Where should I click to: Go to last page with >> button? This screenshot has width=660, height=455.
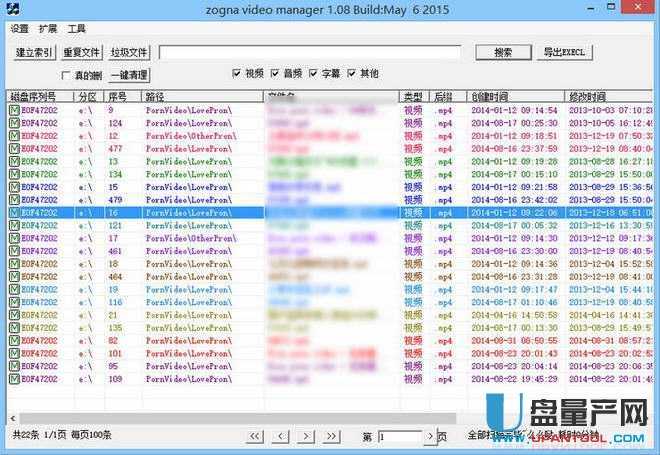(332, 436)
